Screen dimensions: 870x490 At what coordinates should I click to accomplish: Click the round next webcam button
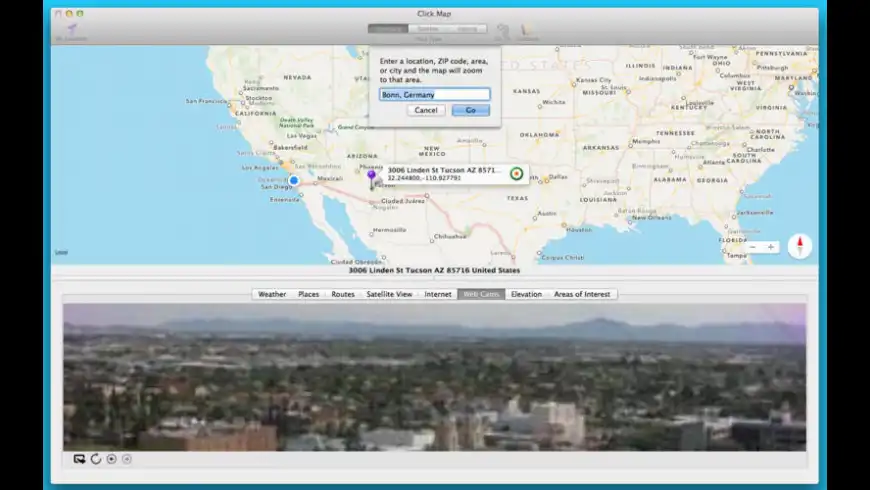(x=112, y=459)
